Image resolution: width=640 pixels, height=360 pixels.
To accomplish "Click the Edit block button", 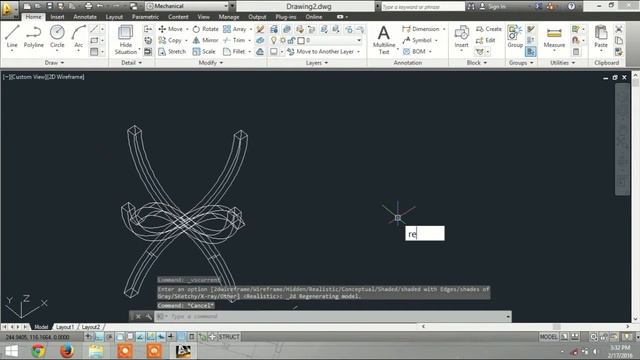I will pos(485,40).
